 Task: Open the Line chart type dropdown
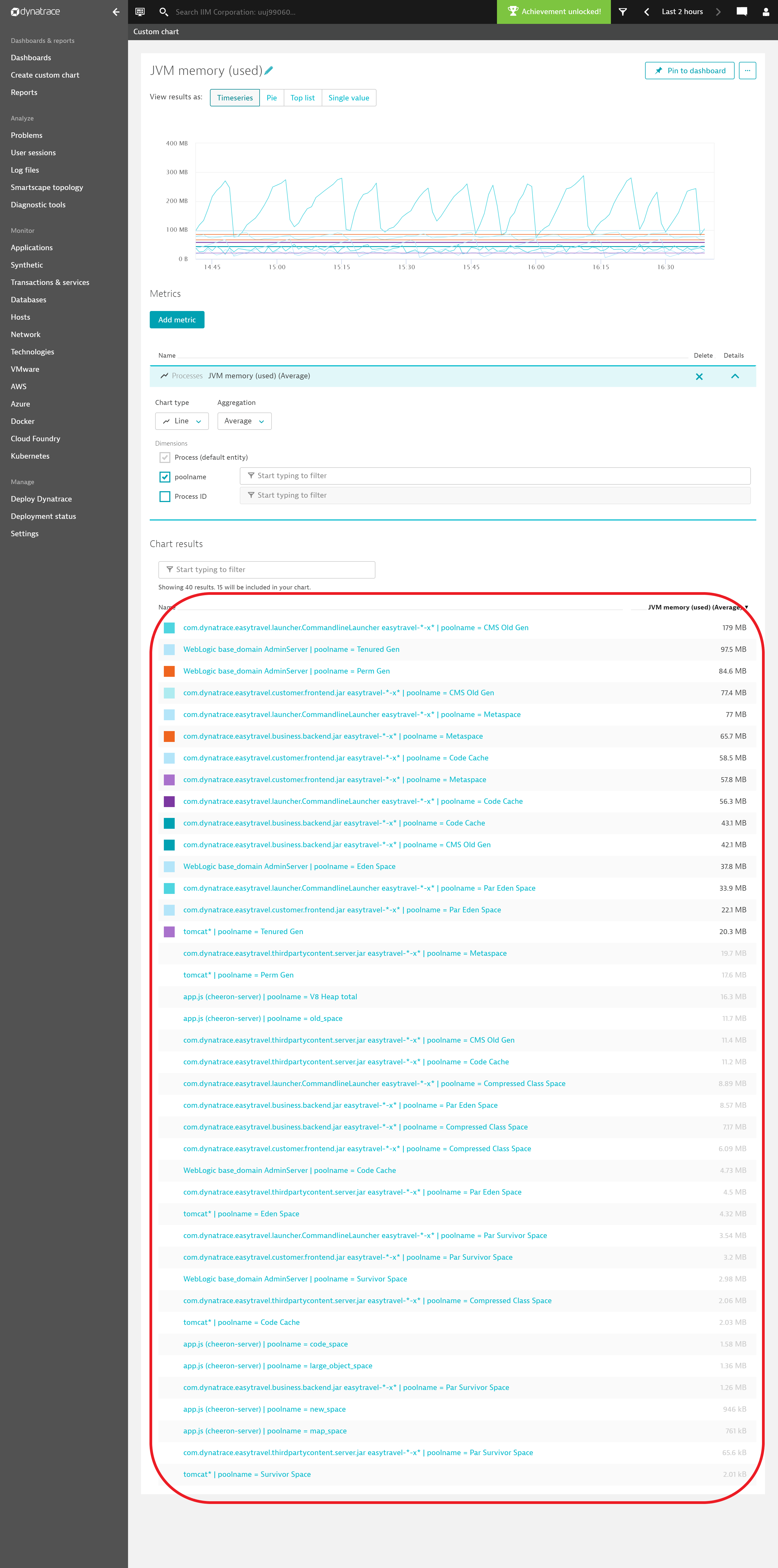click(182, 421)
